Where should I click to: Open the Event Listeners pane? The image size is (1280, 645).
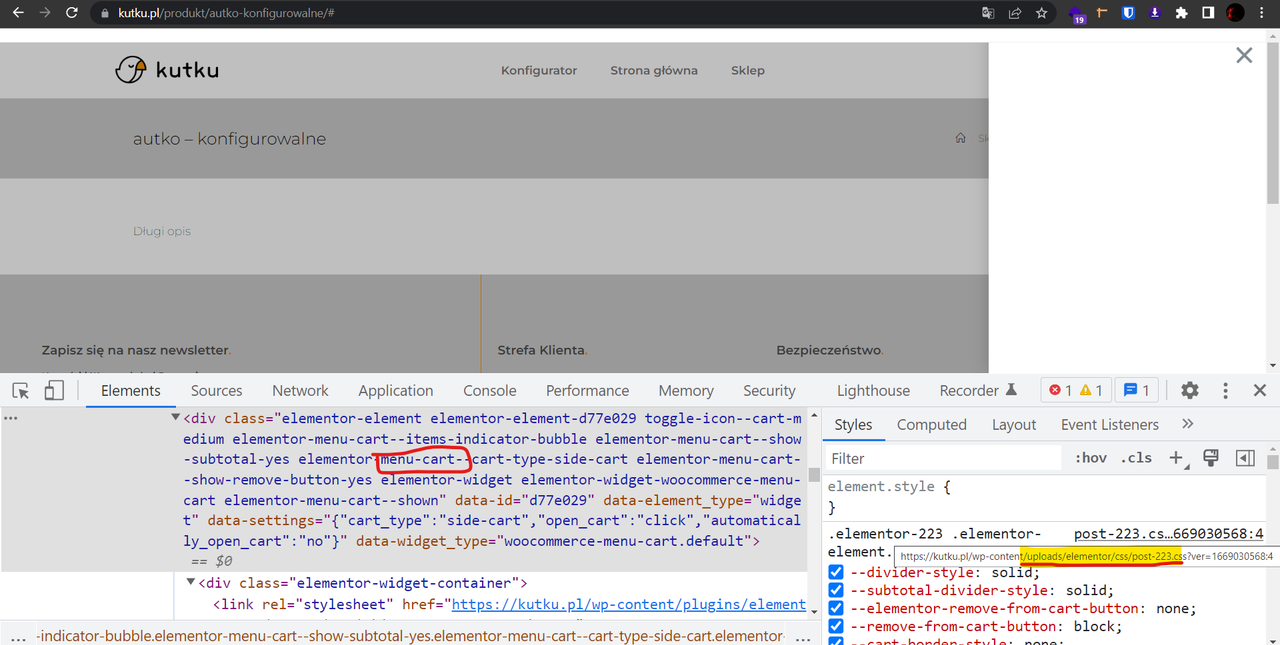pyautogui.click(x=1110, y=424)
